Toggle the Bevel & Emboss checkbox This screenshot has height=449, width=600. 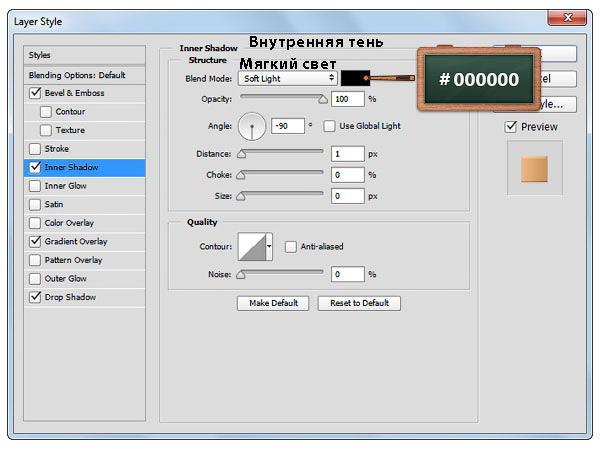pyautogui.click(x=35, y=93)
